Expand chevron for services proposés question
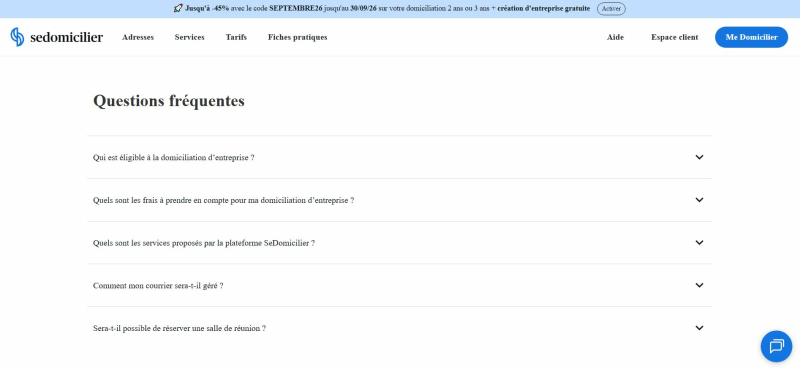Screen dimensions: 800x369 pos(699,242)
